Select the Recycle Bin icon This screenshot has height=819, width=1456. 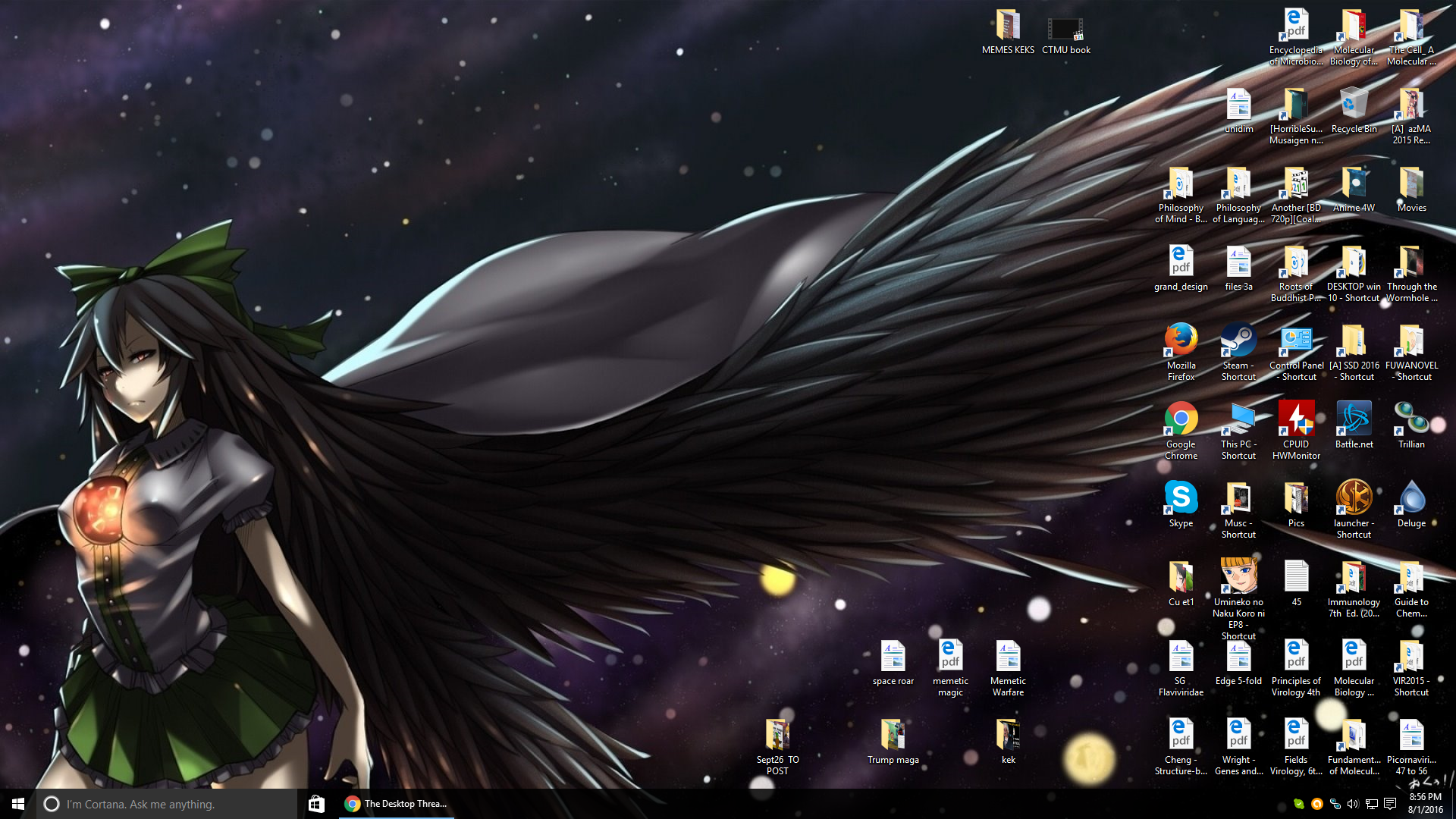[1354, 111]
